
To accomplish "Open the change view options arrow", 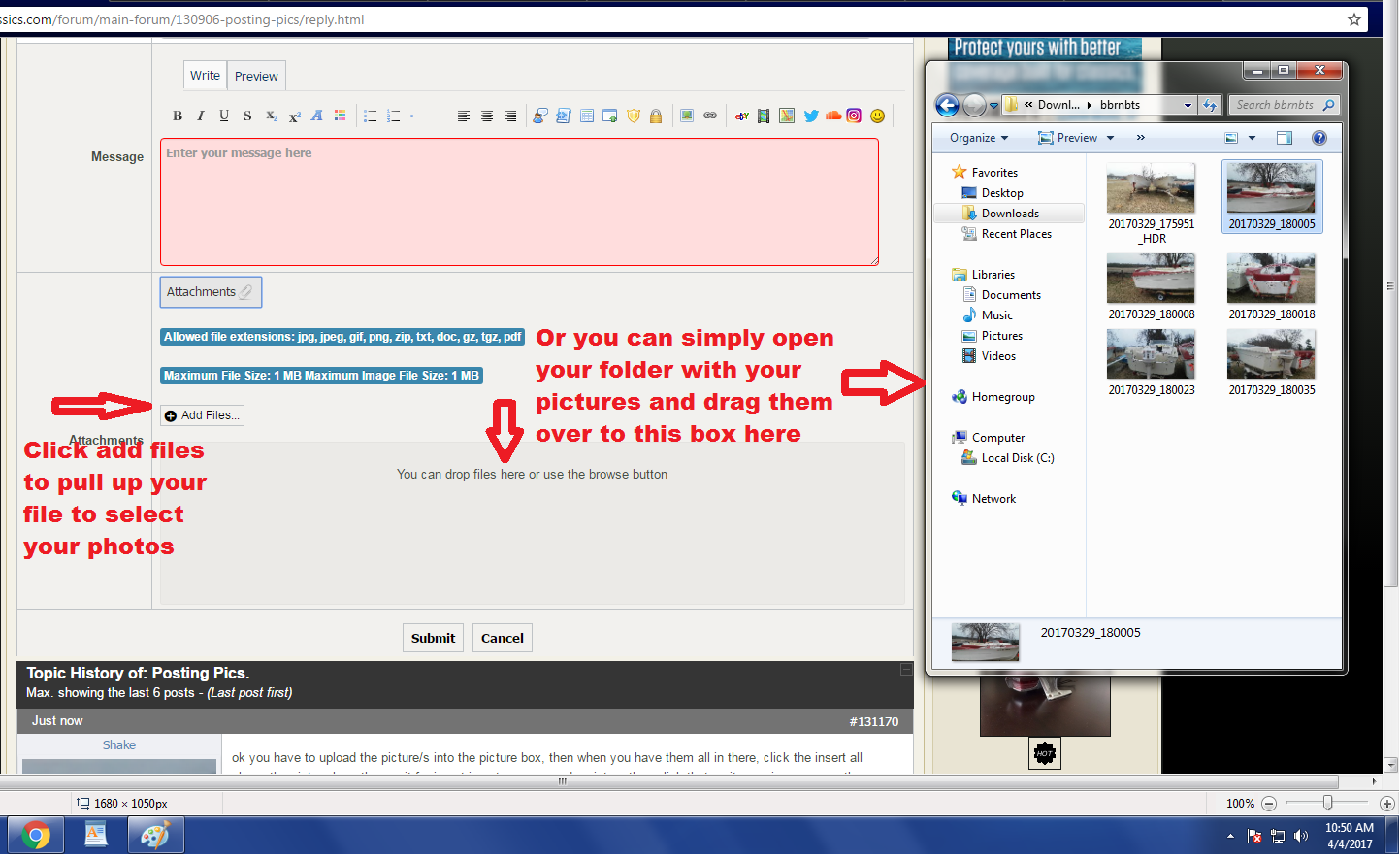I will click(x=1252, y=138).
